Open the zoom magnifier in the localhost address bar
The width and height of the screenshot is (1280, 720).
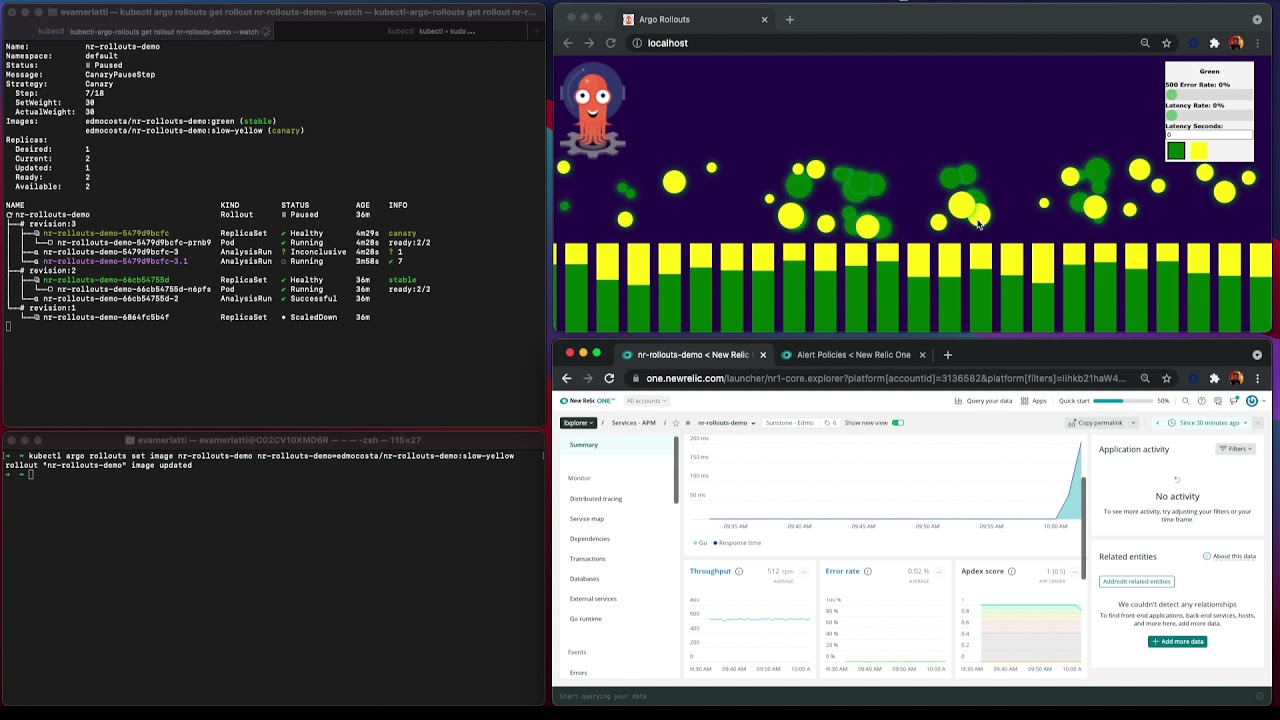point(1145,43)
